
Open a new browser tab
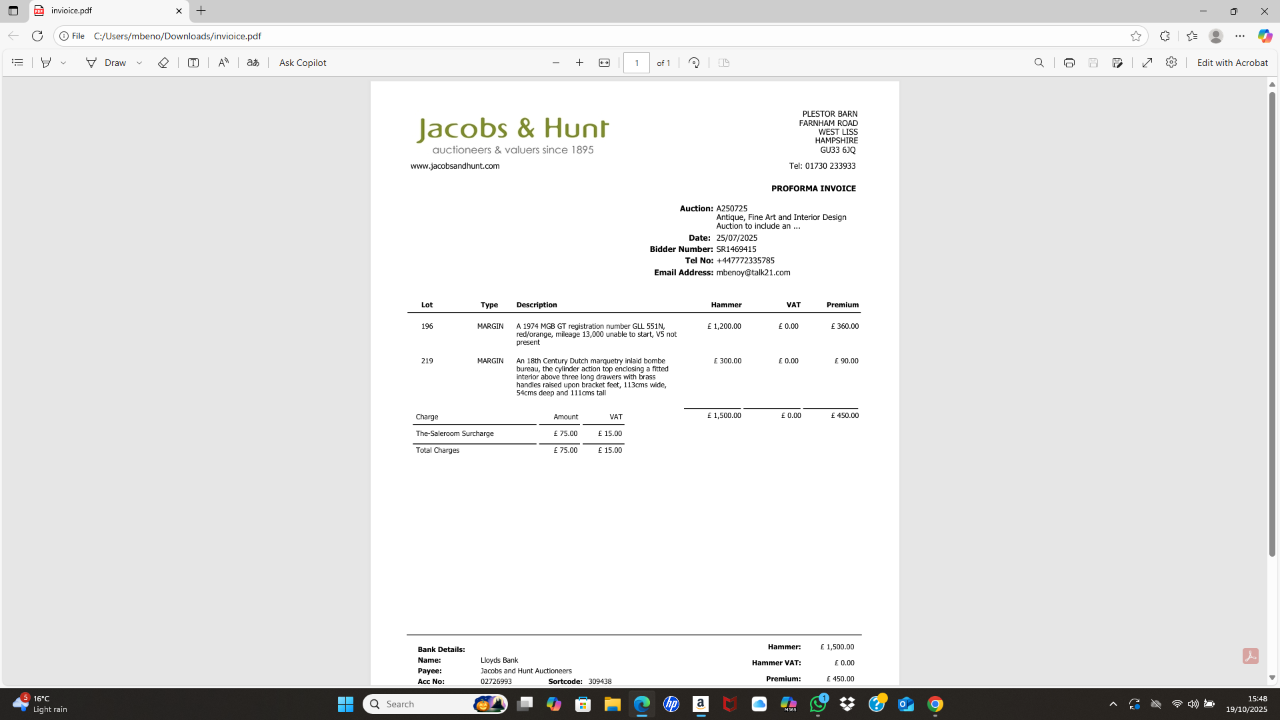click(201, 11)
